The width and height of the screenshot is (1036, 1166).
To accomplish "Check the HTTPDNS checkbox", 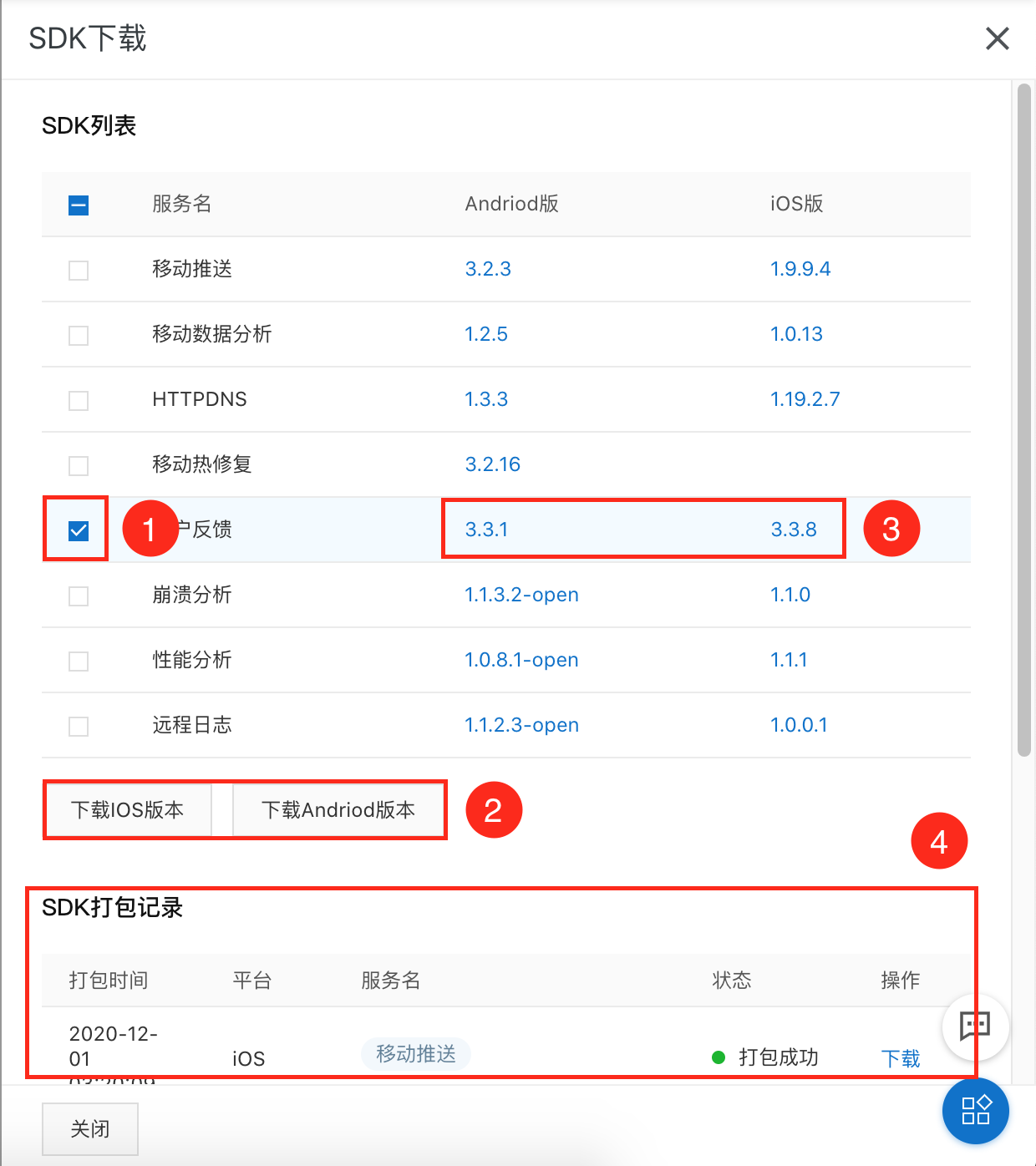I will coord(79,400).
